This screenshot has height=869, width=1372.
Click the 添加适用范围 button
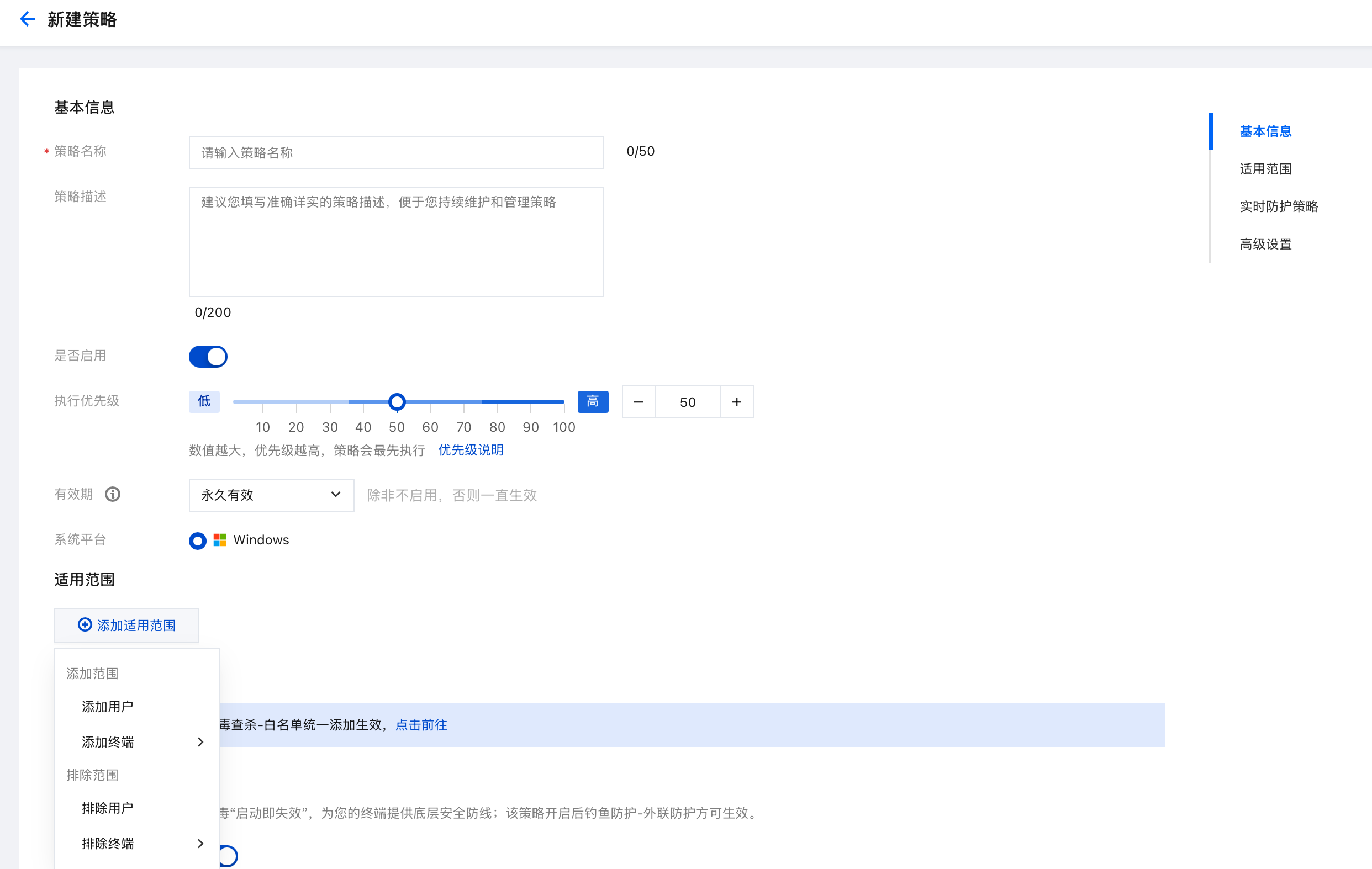[126, 626]
